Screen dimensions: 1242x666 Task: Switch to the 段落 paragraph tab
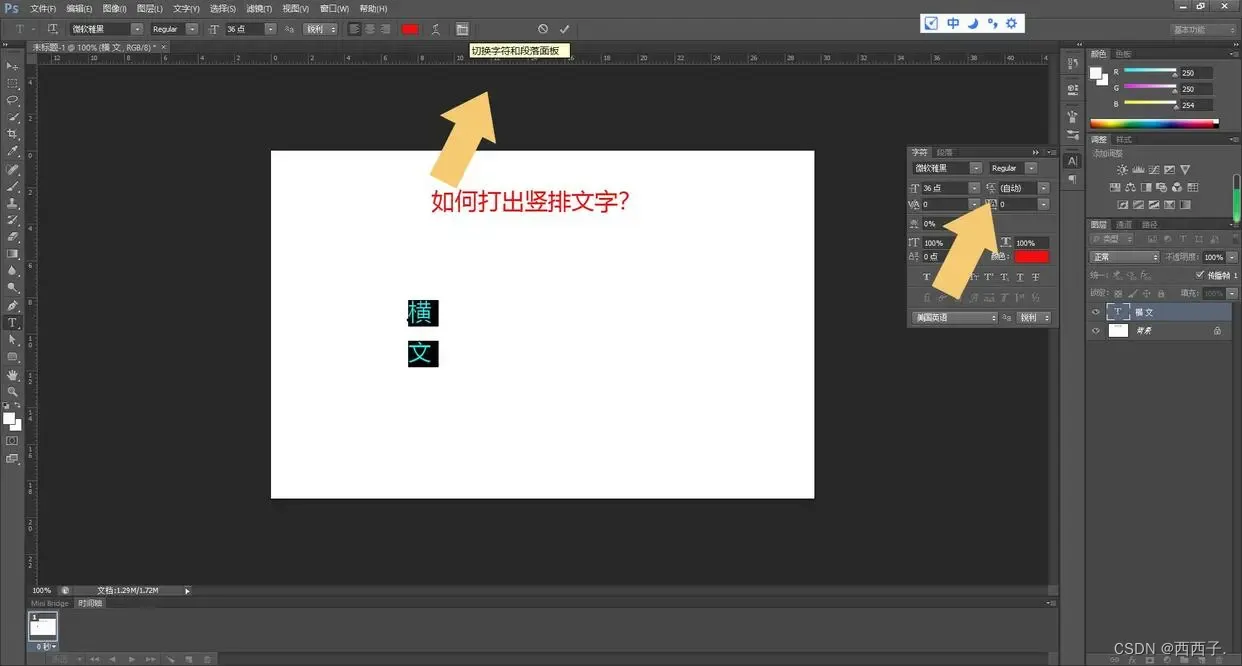click(944, 152)
